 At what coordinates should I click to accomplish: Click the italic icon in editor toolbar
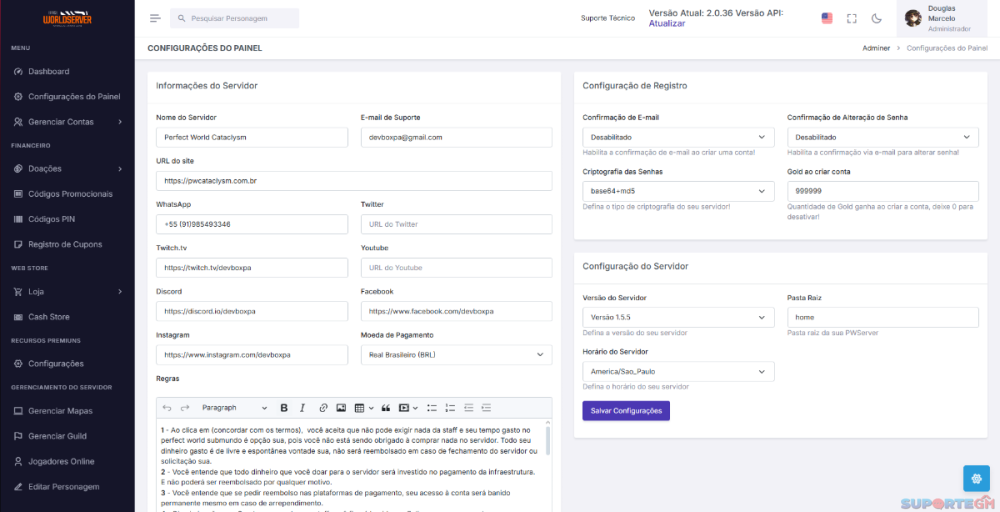[x=303, y=408]
